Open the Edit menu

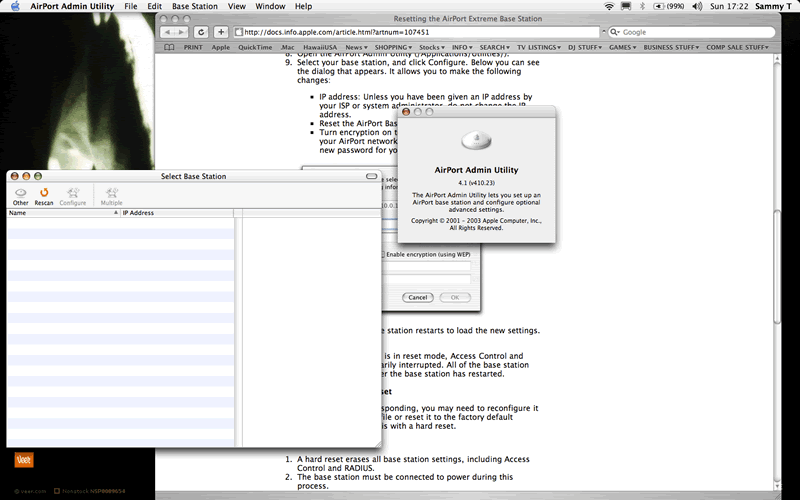tap(154, 6)
